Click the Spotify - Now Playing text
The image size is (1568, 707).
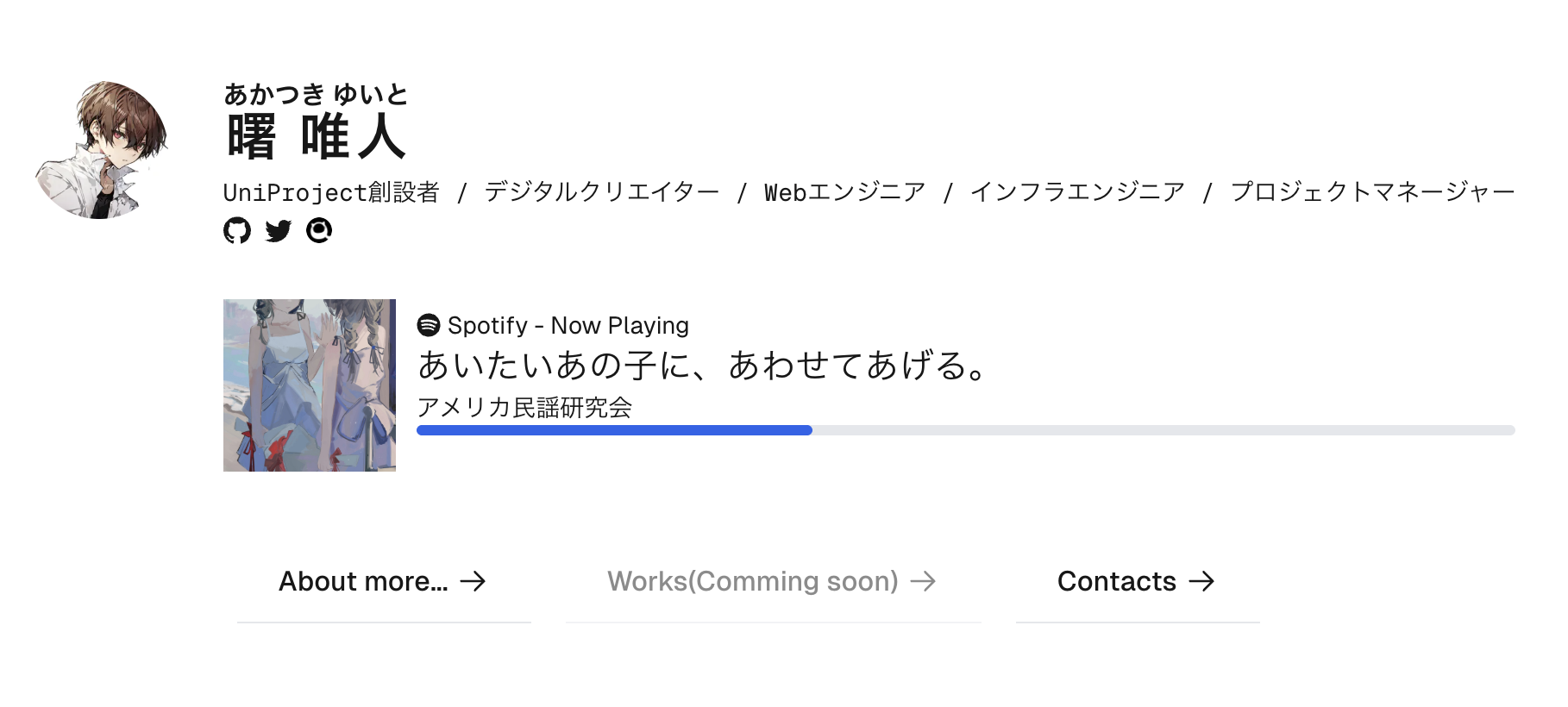click(568, 325)
